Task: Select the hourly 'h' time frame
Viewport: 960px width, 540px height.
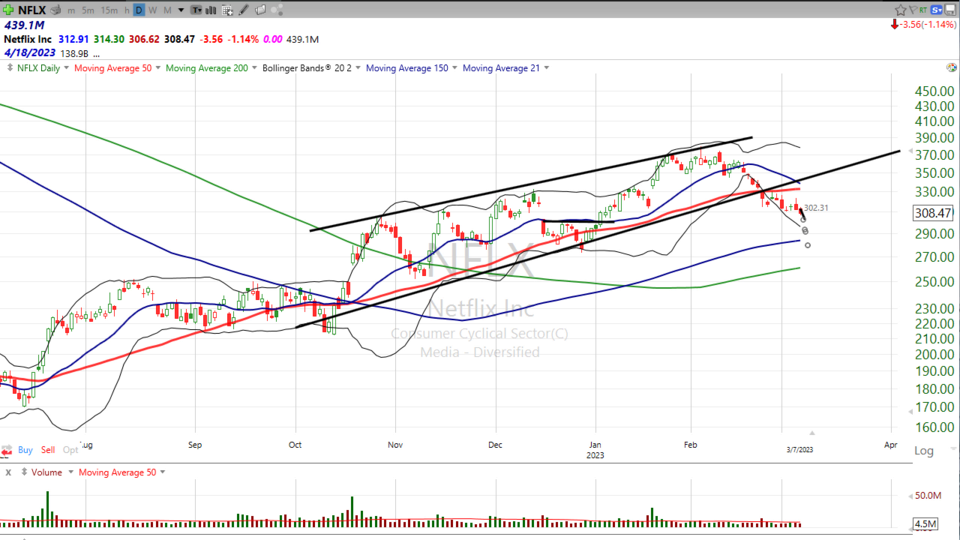Action: (127, 10)
